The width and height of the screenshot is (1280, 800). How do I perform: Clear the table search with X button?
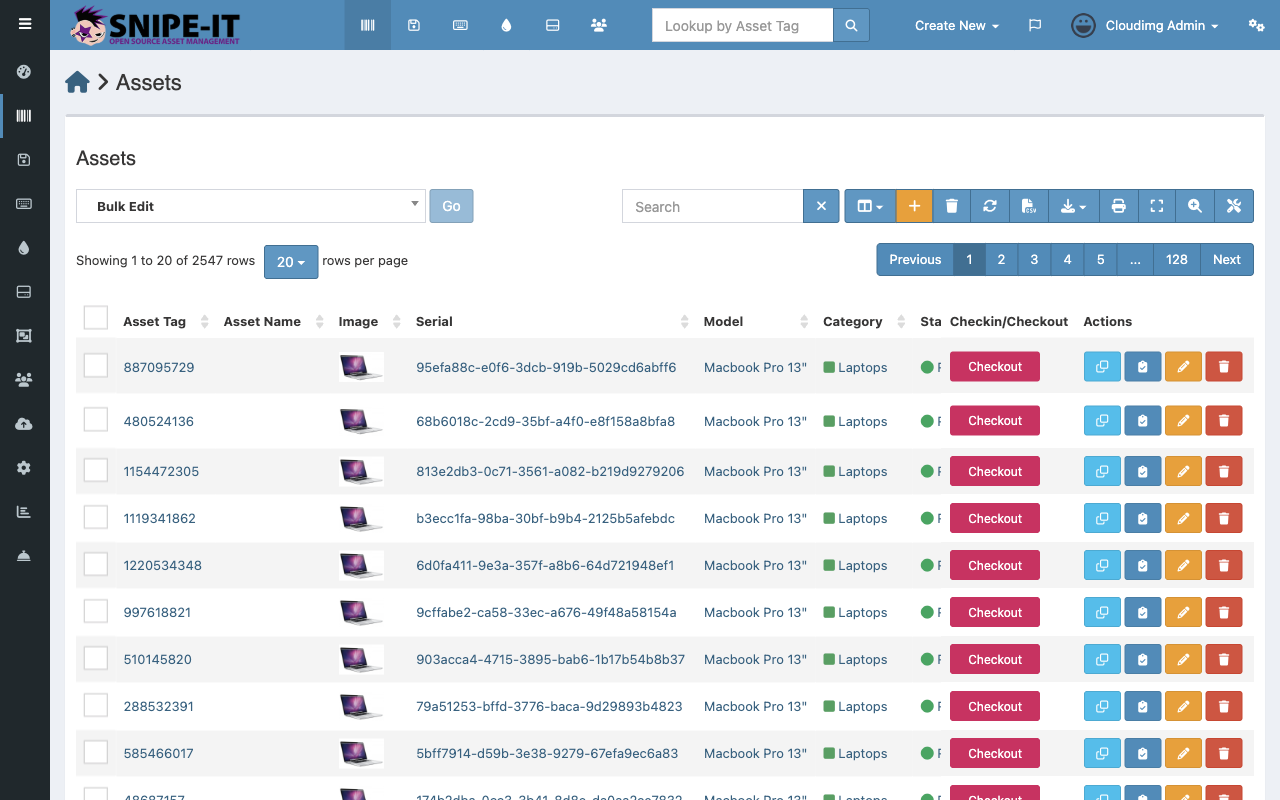(x=821, y=206)
